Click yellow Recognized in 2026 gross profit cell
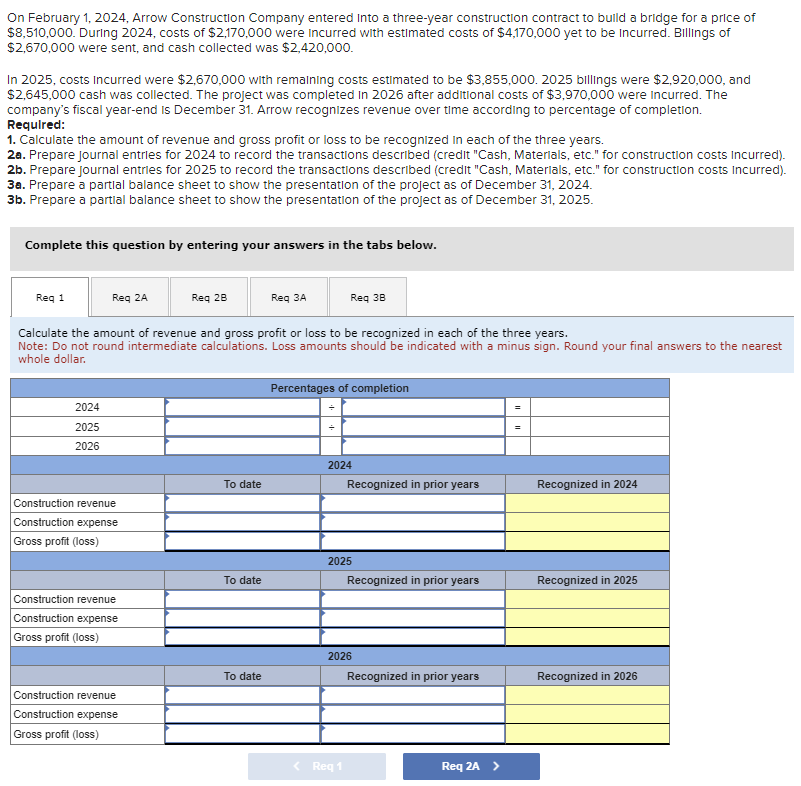The width and height of the screenshot is (801, 786). point(587,734)
